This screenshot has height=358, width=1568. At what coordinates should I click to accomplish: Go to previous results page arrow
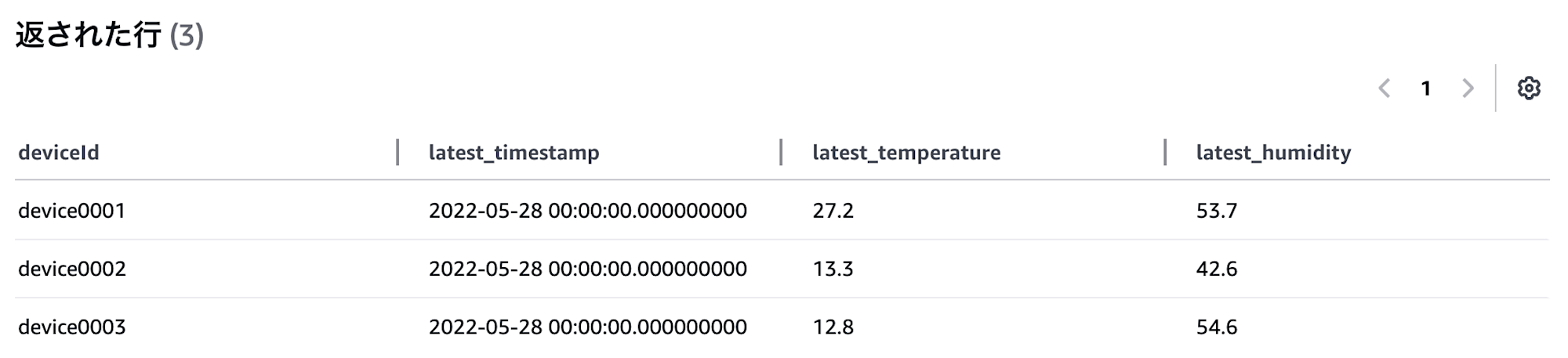point(1385,89)
